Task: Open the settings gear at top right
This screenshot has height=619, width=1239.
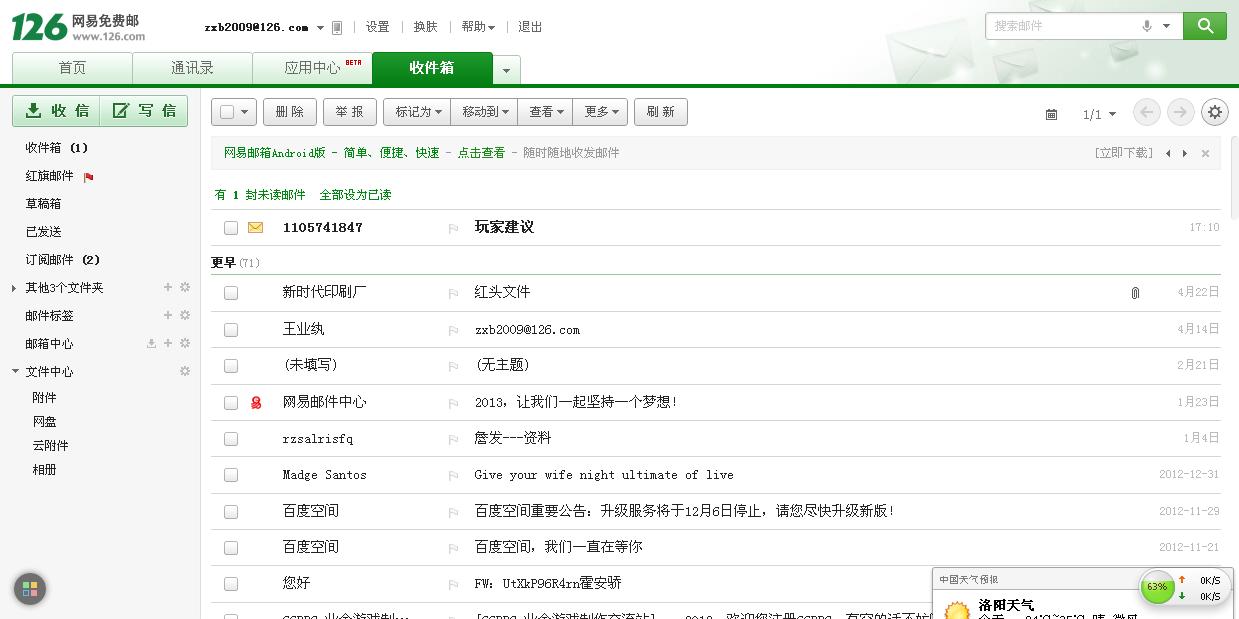Action: tap(1215, 112)
